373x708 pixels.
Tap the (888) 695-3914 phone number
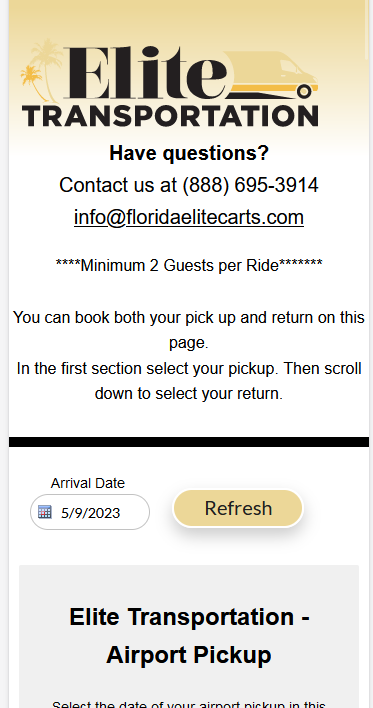(x=251, y=185)
